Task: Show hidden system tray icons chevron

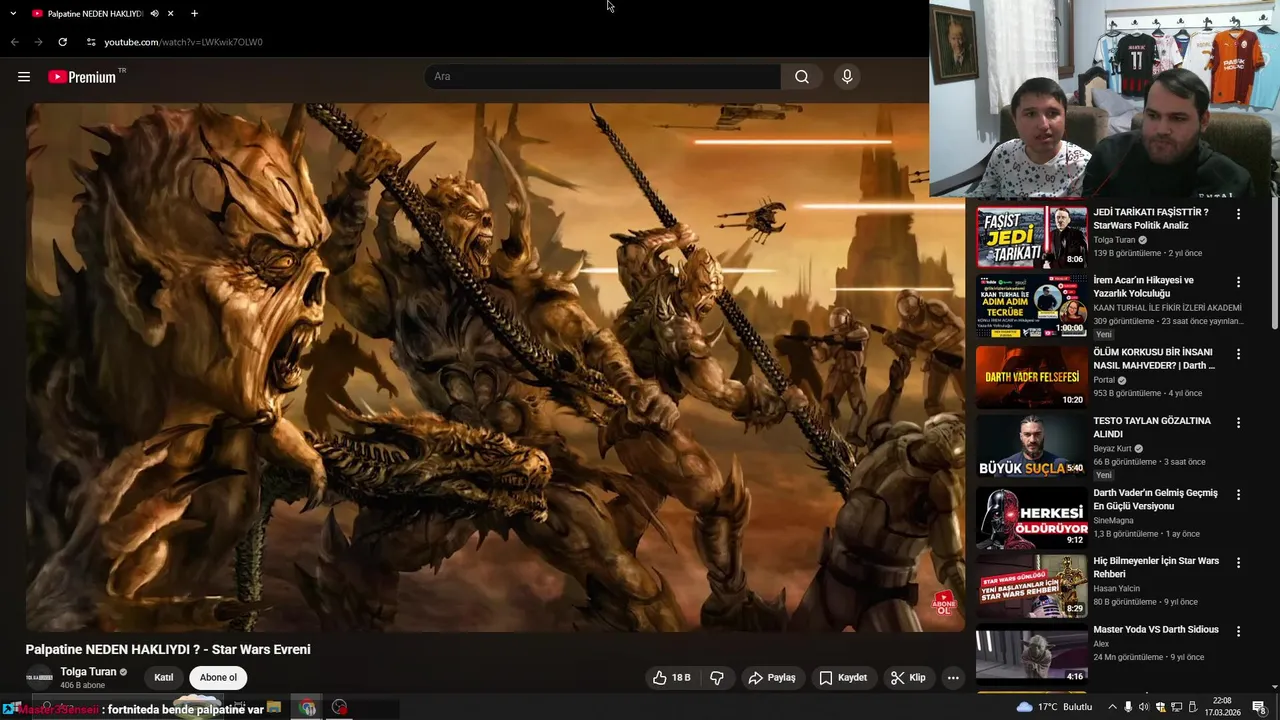Action: [x=1112, y=707]
